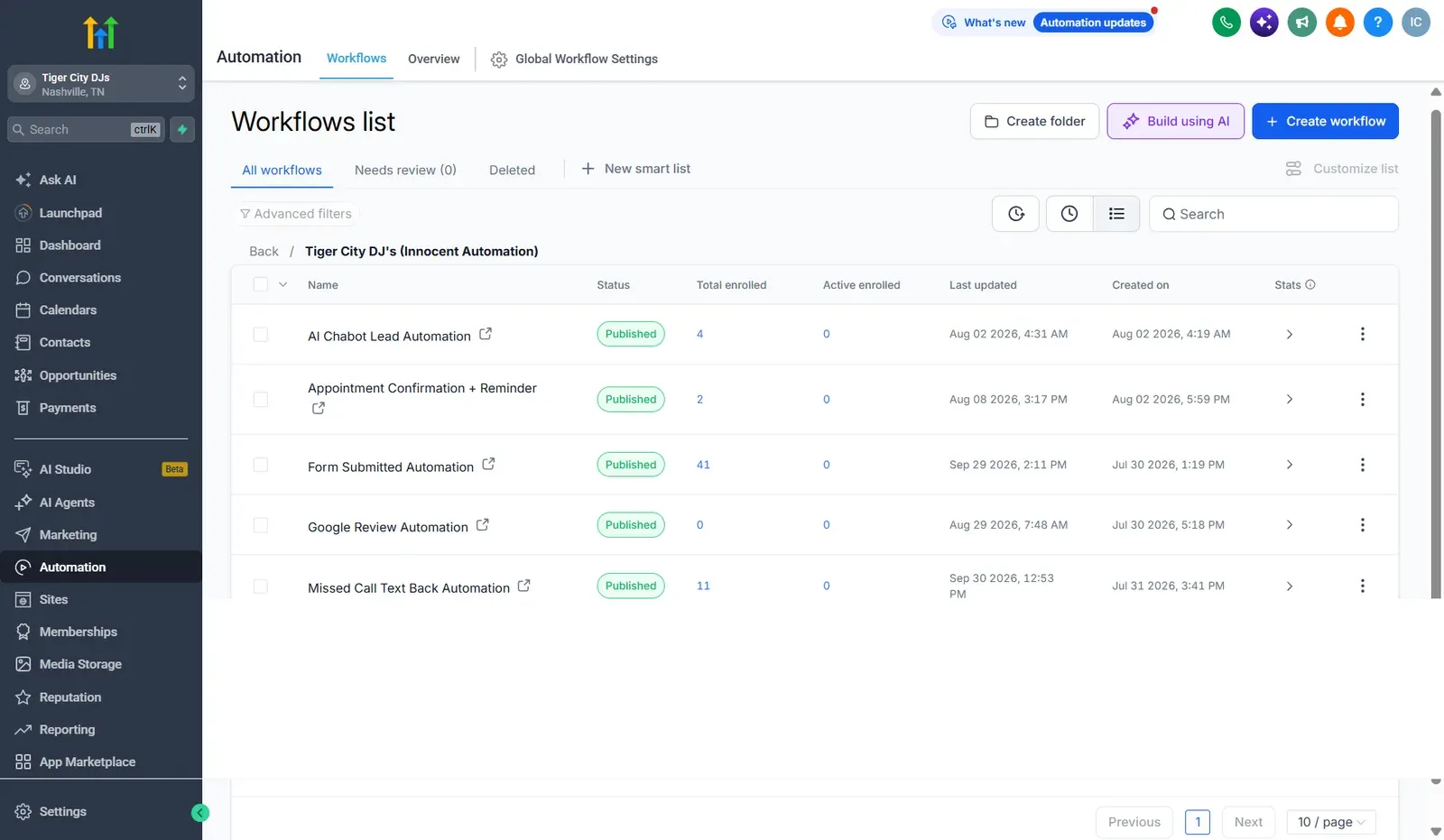Screen dimensions: 1444x840
Task: Open three-dot menu for AI Chabot Lead Automation
Action: tap(1363, 334)
